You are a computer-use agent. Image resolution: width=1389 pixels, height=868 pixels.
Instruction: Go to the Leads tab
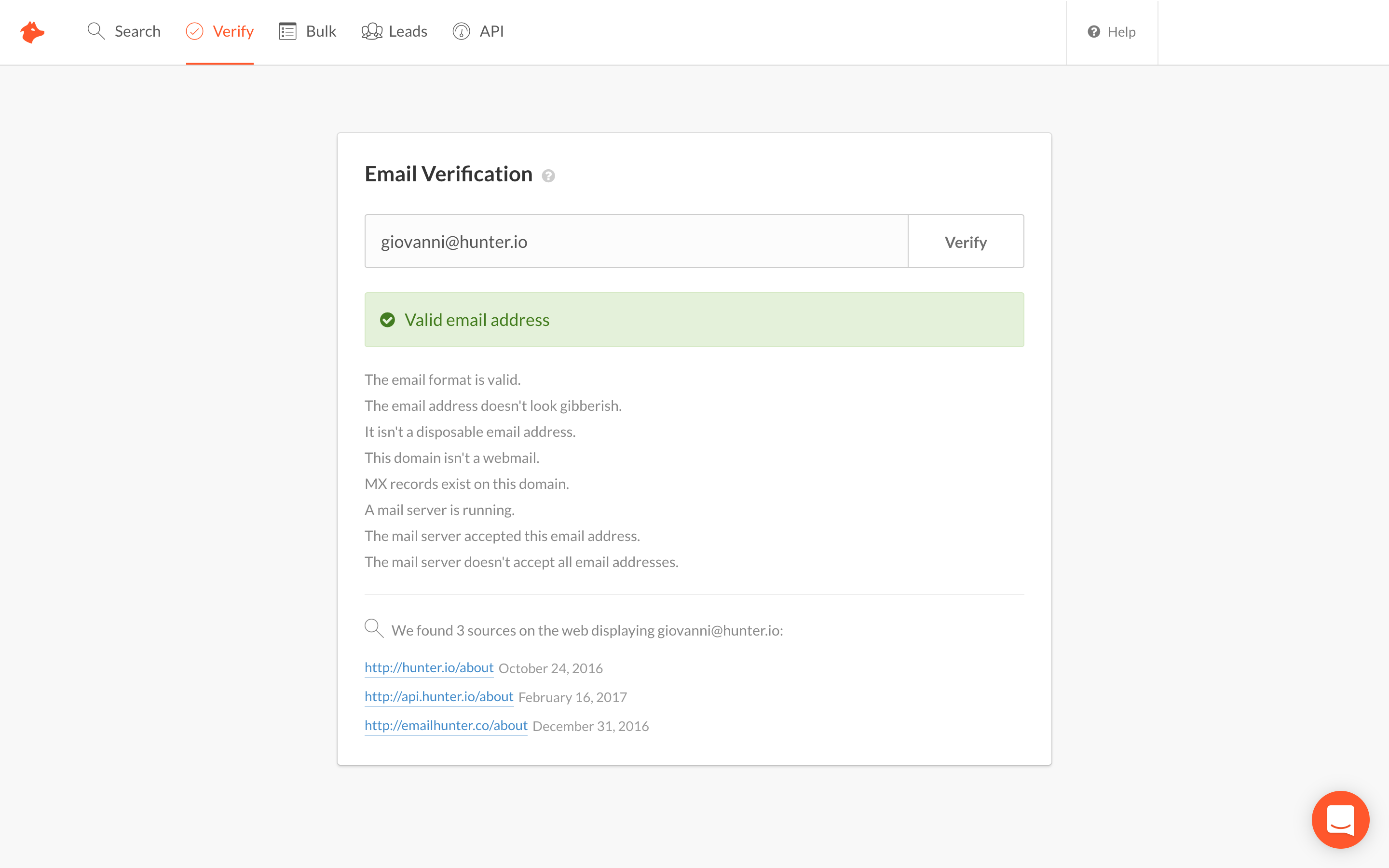pos(408,31)
